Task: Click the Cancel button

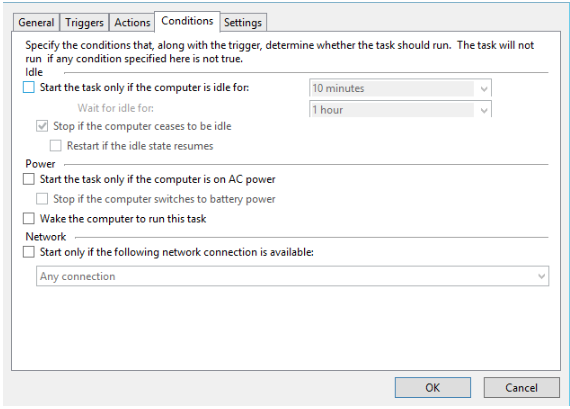Action: 521,388
